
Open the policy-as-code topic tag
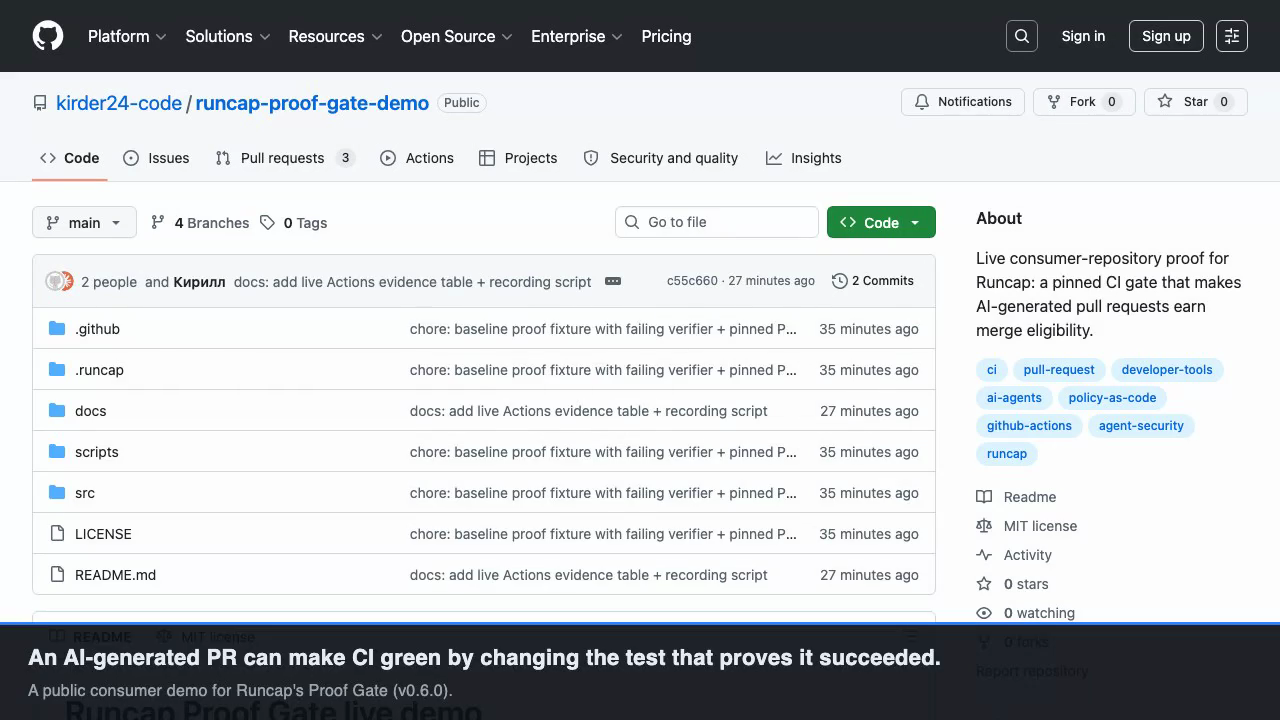(1112, 398)
